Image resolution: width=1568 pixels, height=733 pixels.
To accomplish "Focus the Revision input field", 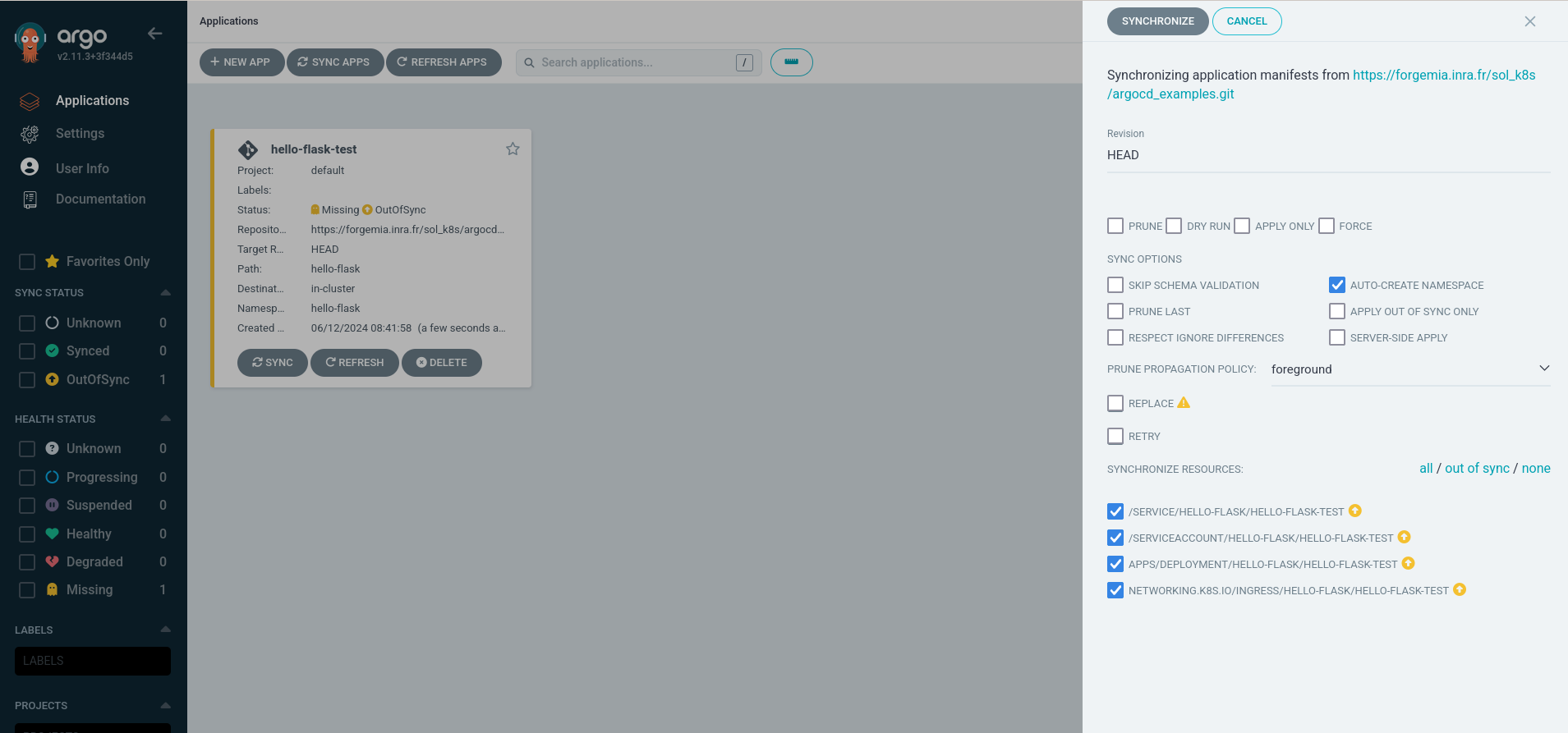I will pyautogui.click(x=1327, y=155).
